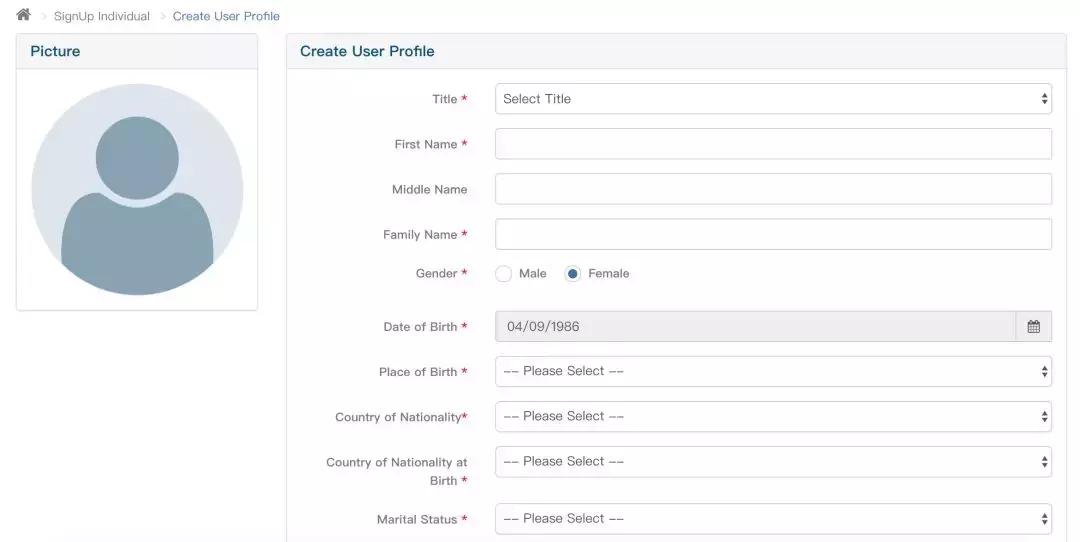The width and height of the screenshot is (1080, 542).
Task: Click the Male radio label text
Action: pyautogui.click(x=533, y=274)
